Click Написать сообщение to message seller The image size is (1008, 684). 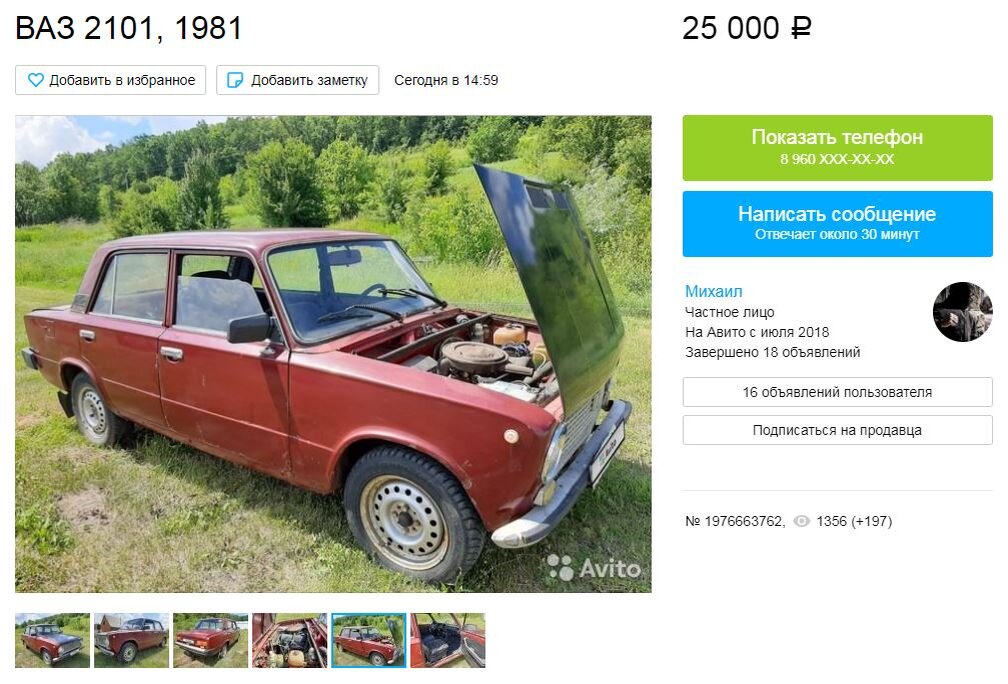[838, 224]
